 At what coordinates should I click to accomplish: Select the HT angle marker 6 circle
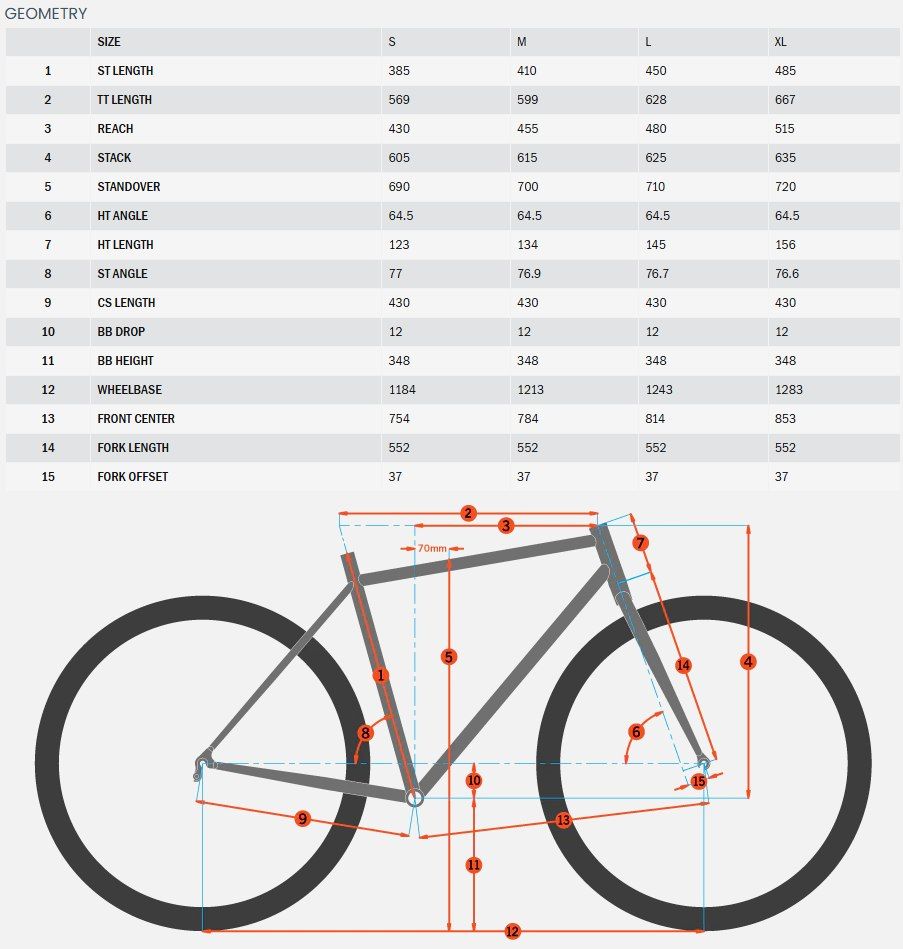click(636, 732)
